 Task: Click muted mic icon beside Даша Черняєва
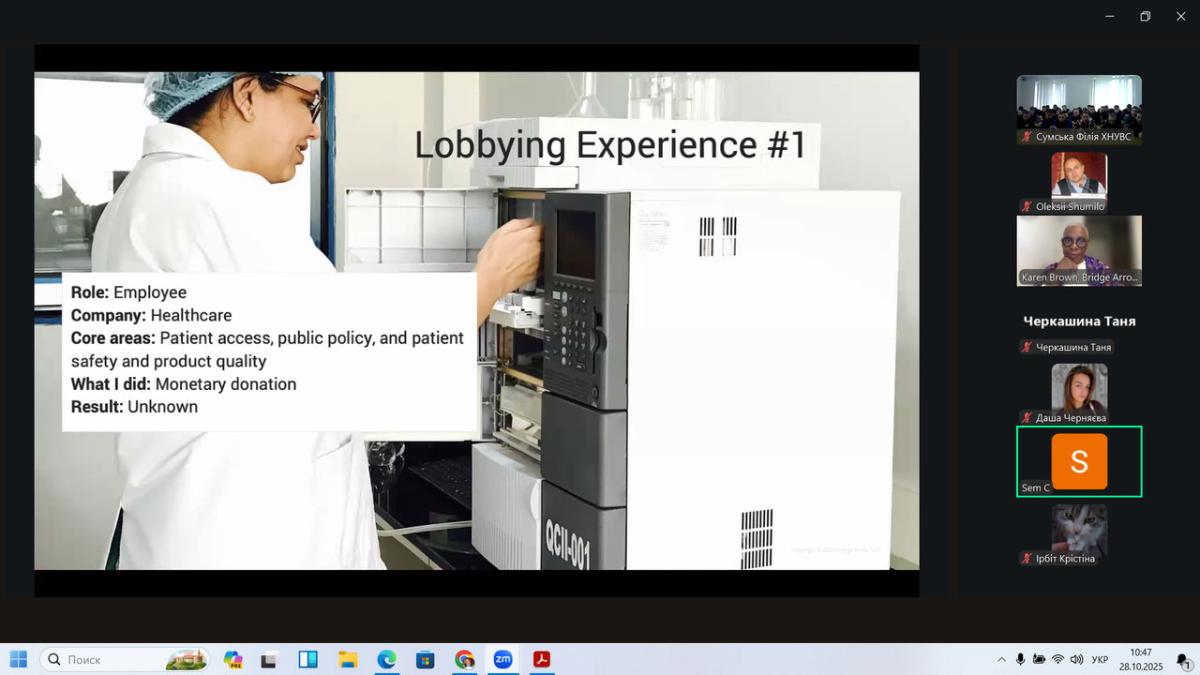pos(1027,418)
